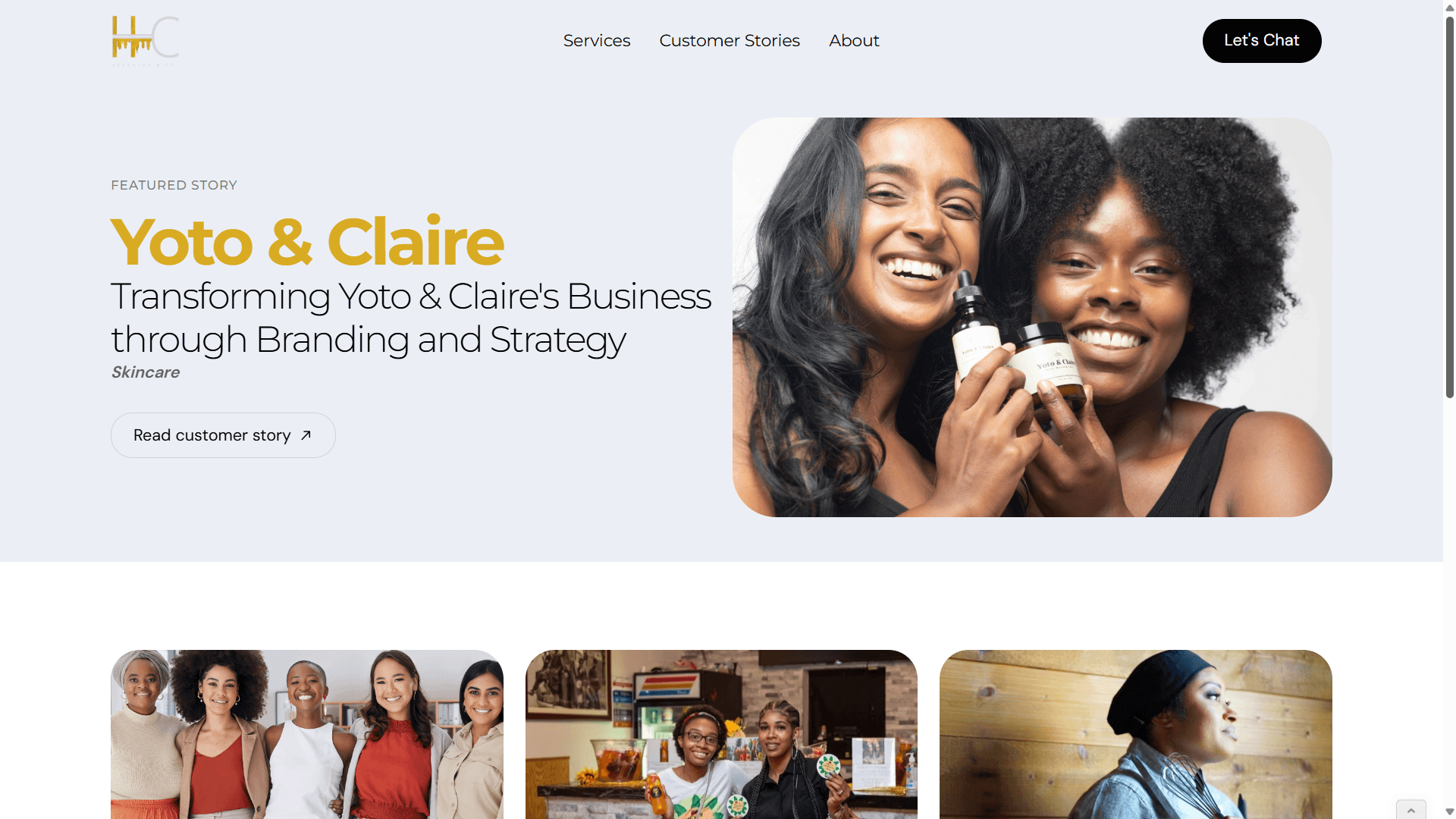The image size is (1456, 819).
Task: Open the chef with whisk story thumbnail
Action: click(1136, 734)
